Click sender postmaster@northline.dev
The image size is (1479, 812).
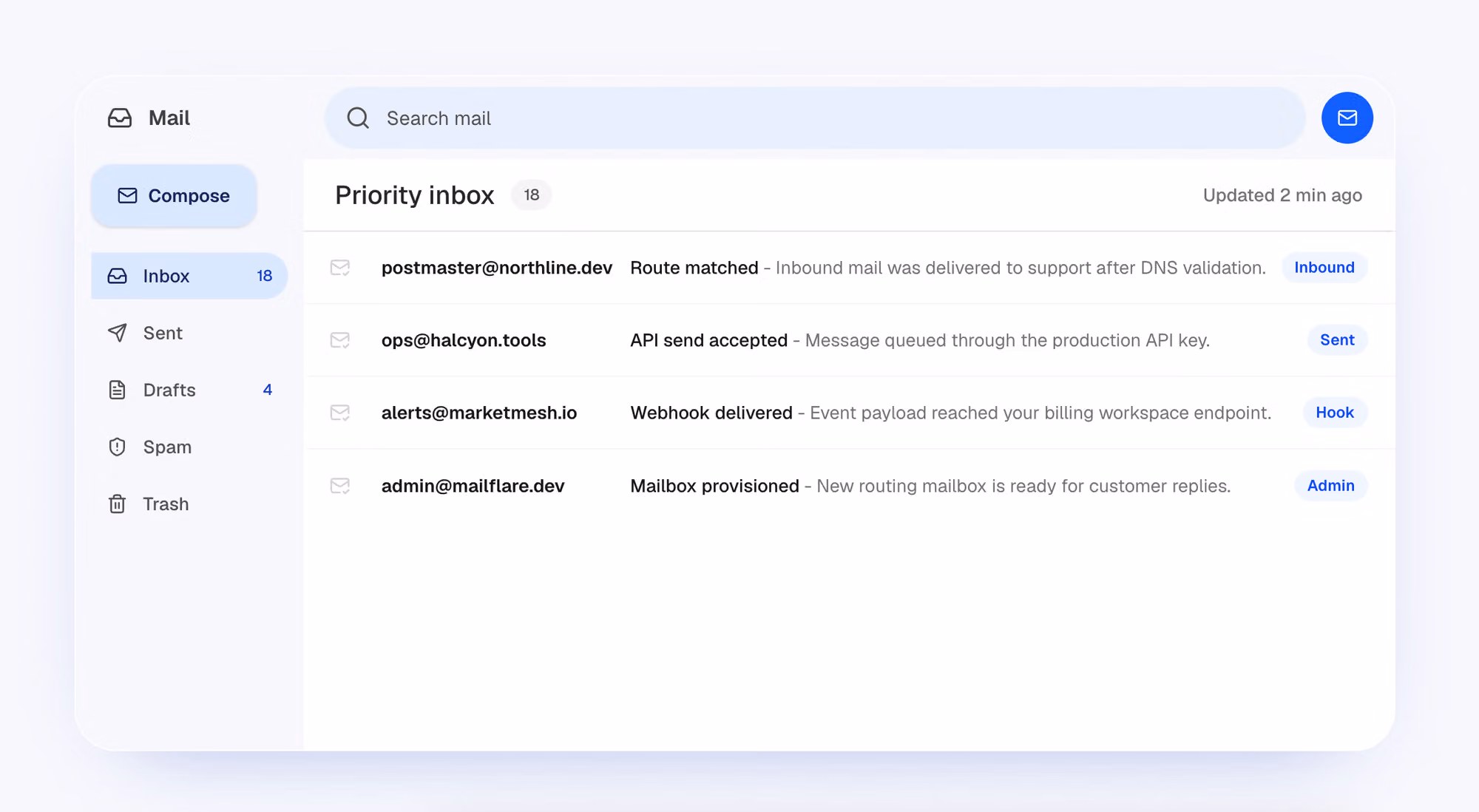497,268
